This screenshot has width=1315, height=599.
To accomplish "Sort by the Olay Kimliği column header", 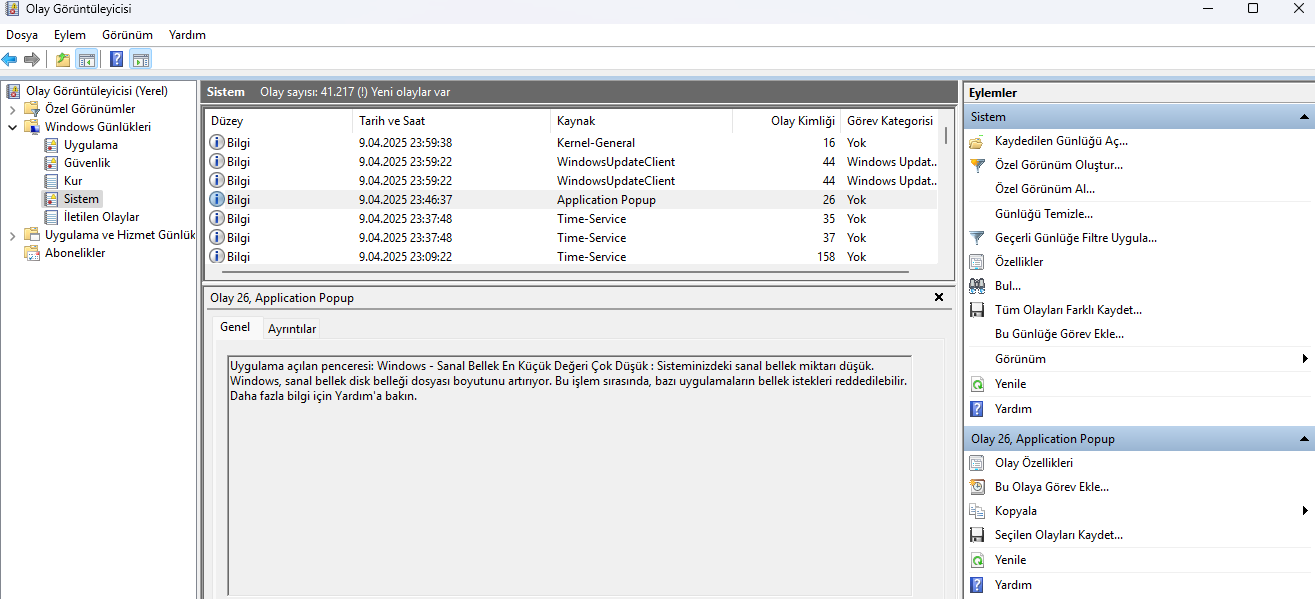I will (x=786, y=121).
